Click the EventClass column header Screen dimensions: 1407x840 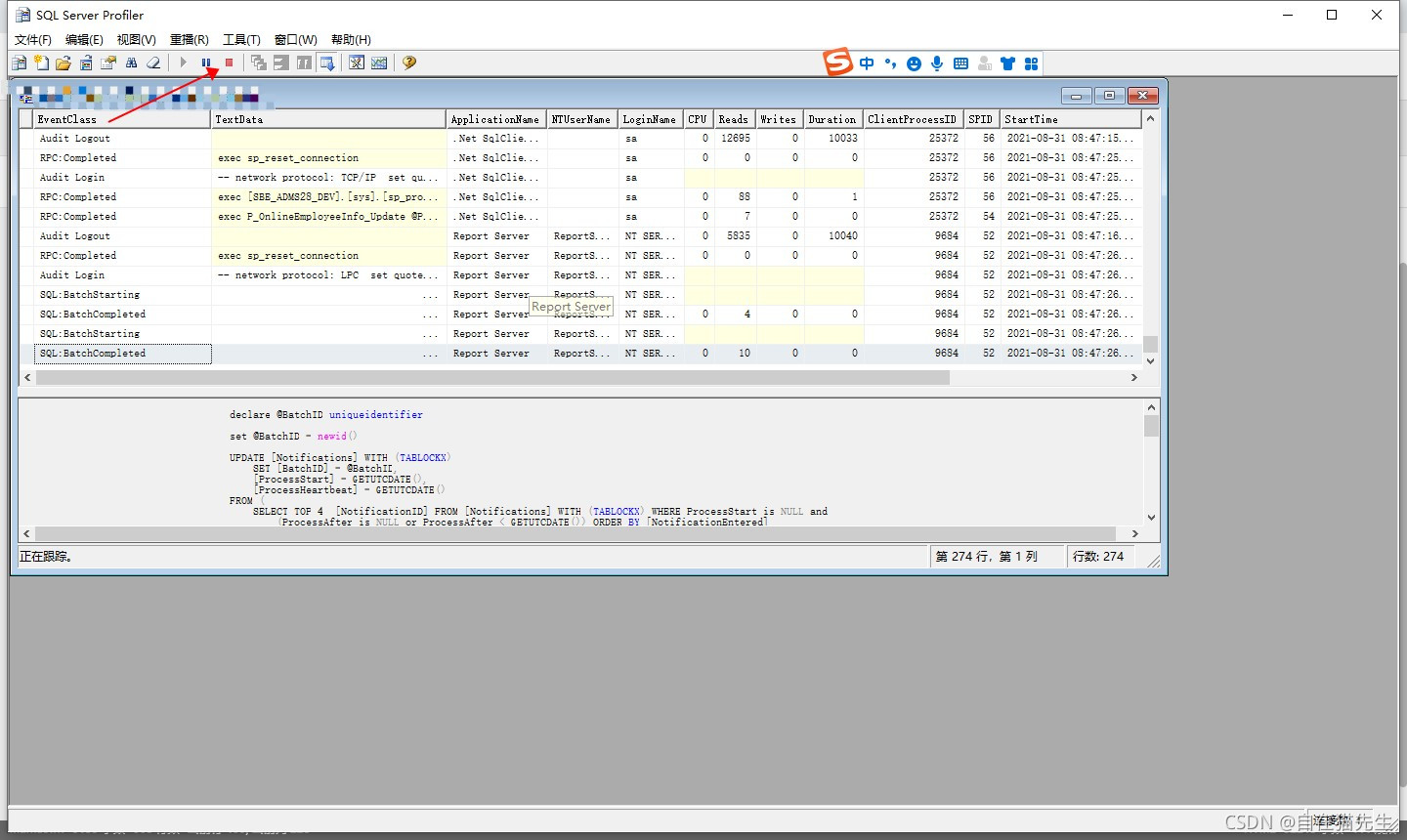click(x=123, y=119)
